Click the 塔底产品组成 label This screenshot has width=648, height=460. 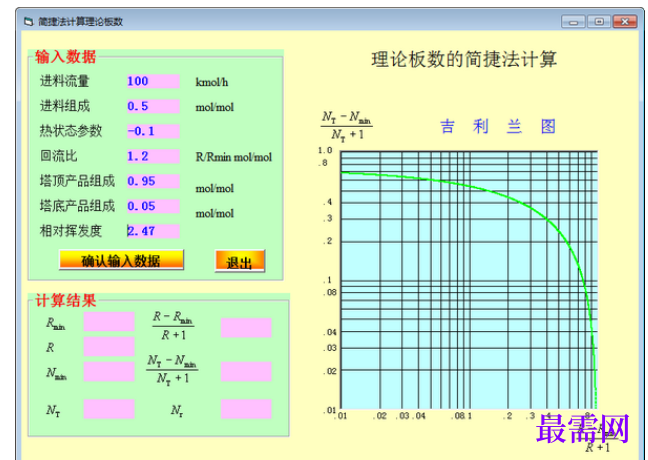point(77,206)
